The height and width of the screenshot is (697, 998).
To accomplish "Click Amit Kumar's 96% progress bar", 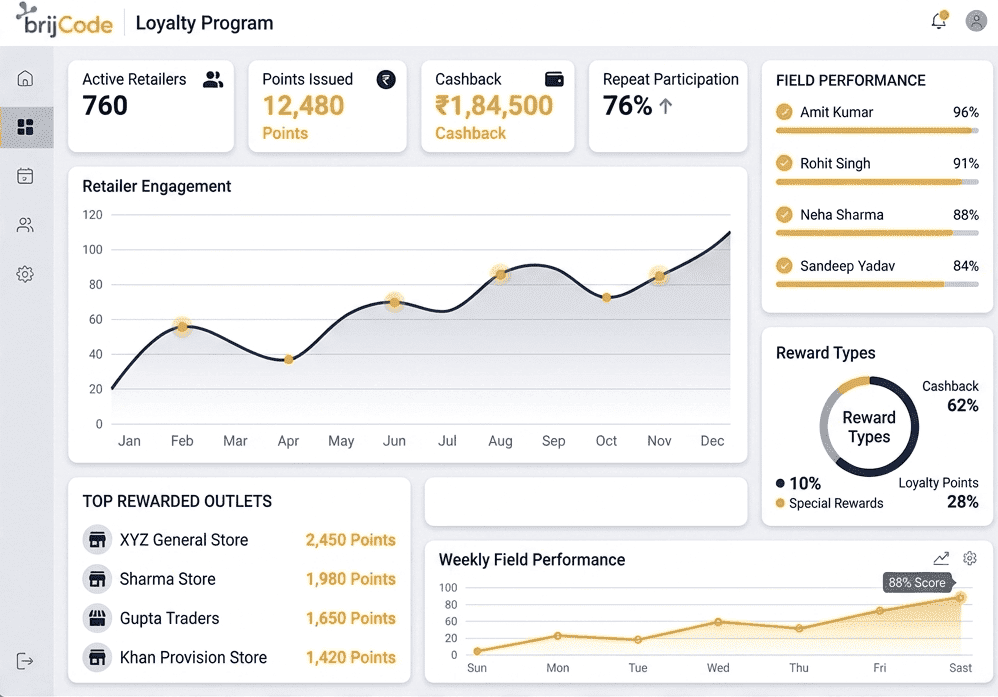I will tap(877, 131).
